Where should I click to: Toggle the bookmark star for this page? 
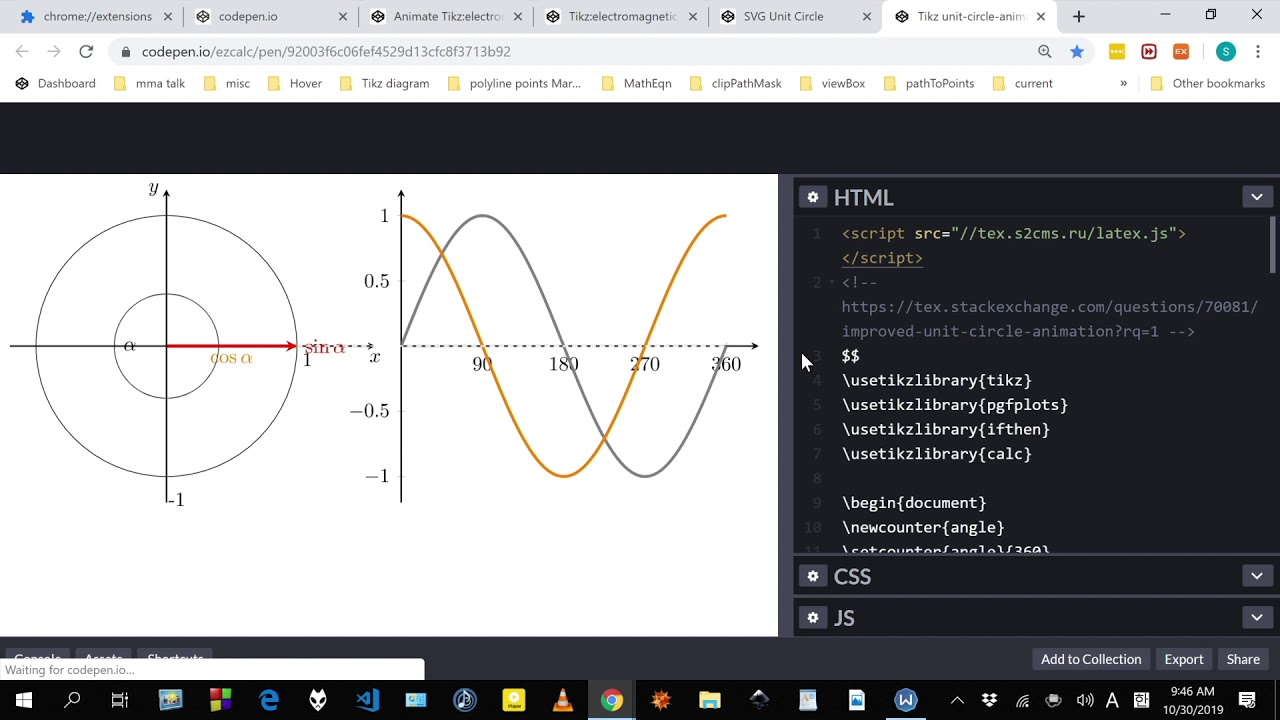(x=1077, y=51)
